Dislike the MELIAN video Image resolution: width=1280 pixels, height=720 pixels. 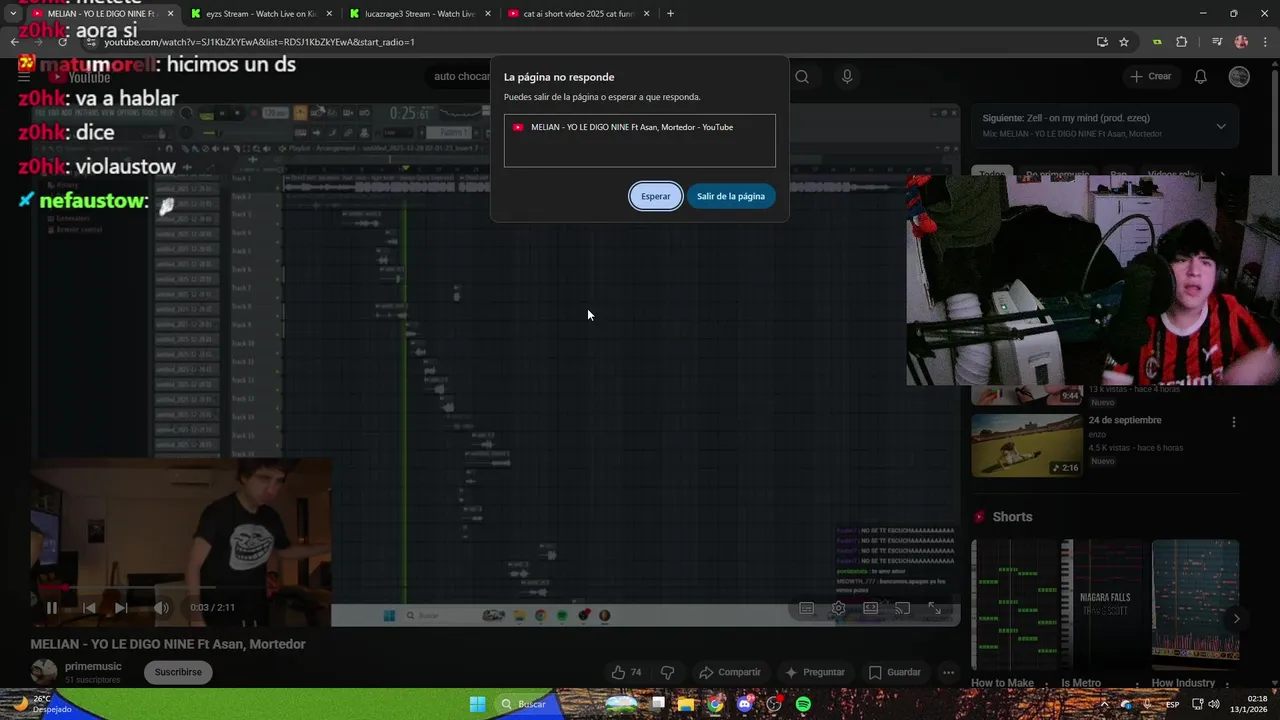click(x=667, y=672)
